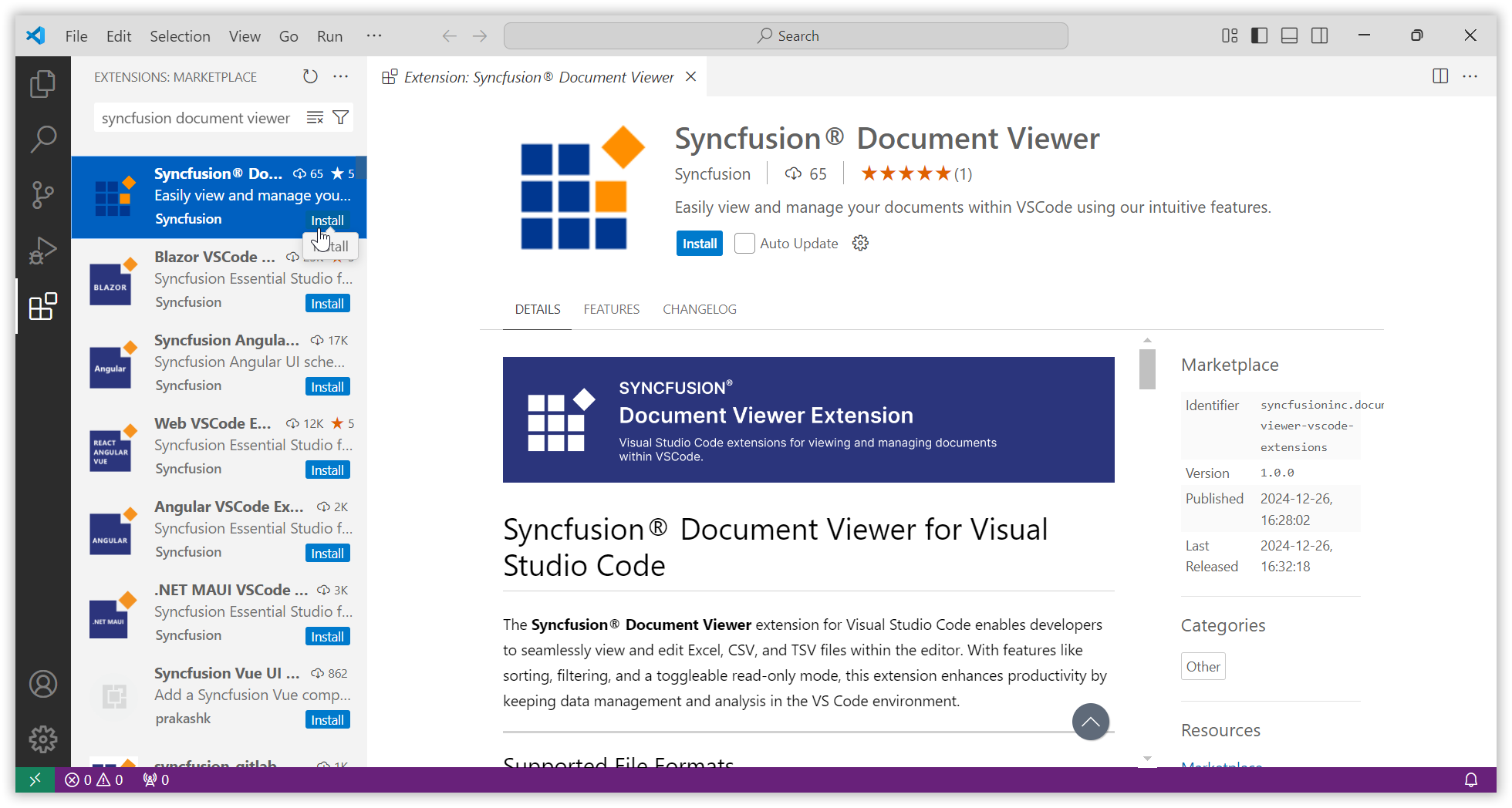Click the notifications bell in status bar
This screenshot has width=1512, height=808.
[x=1470, y=779]
